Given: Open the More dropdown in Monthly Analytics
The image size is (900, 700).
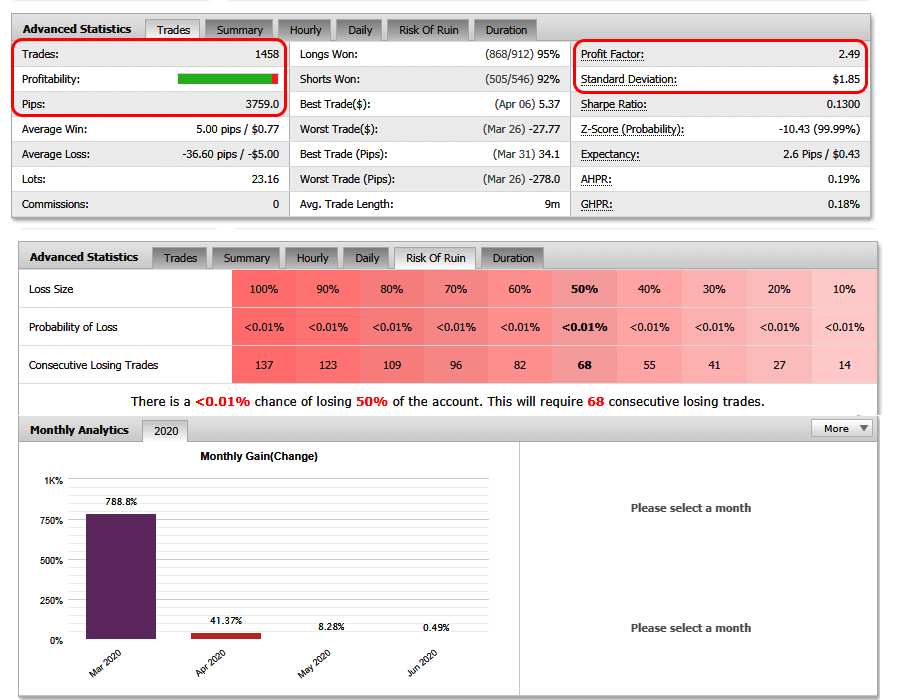Looking at the screenshot, I should [x=845, y=428].
